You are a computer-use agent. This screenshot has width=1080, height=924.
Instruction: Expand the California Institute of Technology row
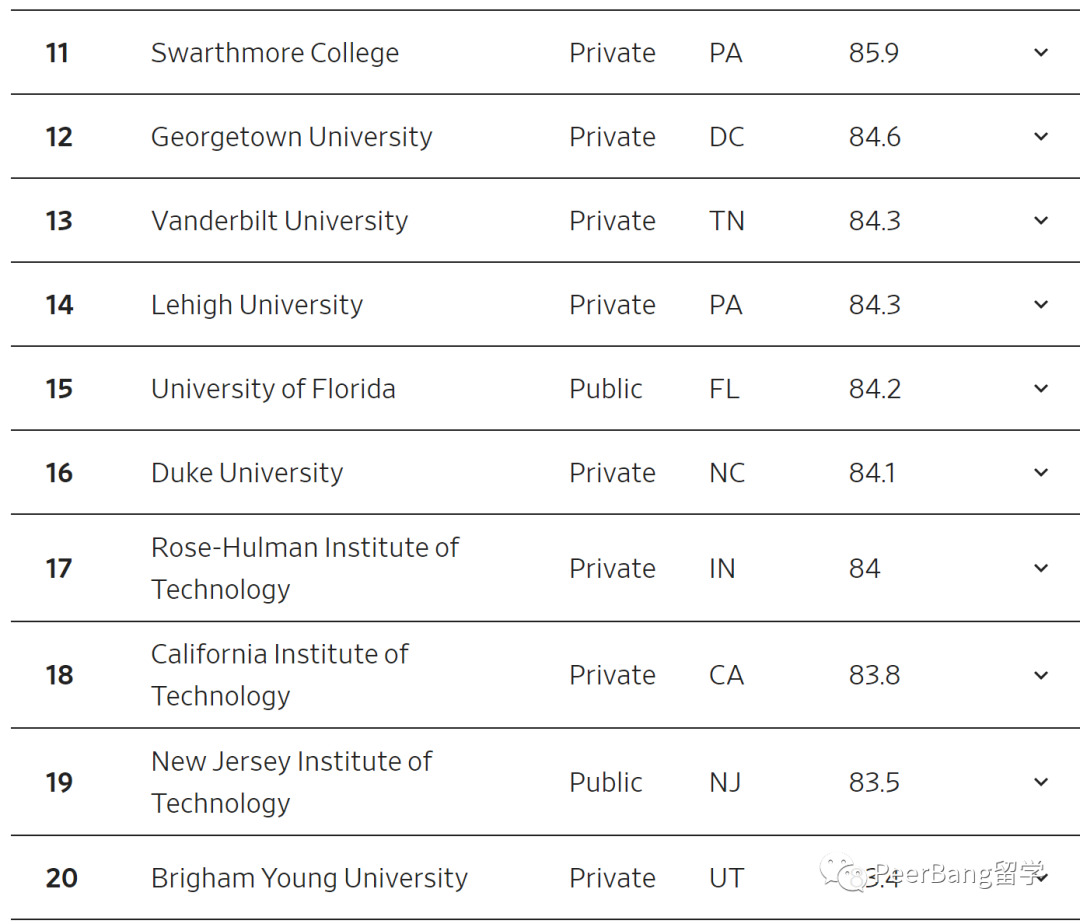pyautogui.click(x=1041, y=675)
